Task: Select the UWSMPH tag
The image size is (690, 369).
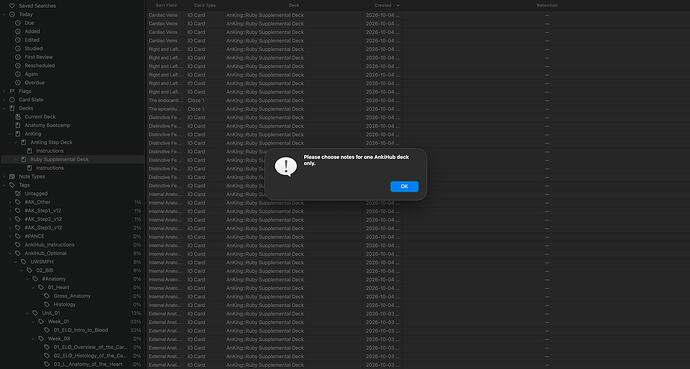Action: point(42,262)
